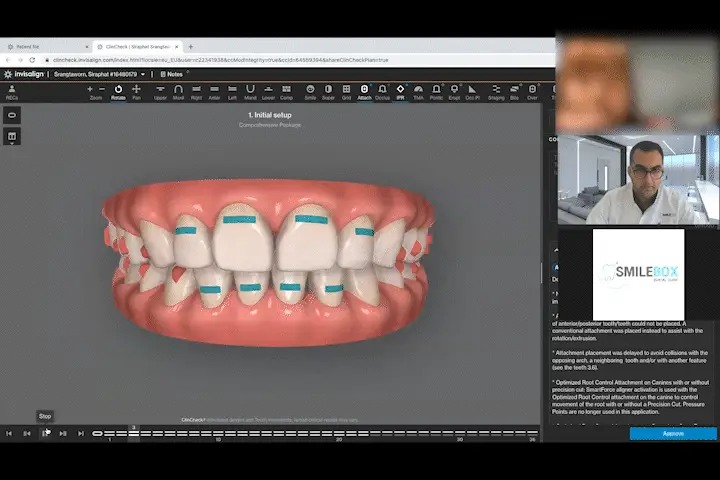The image size is (720, 480).
Task: Open the patient name dropdown
Action: pos(143,74)
